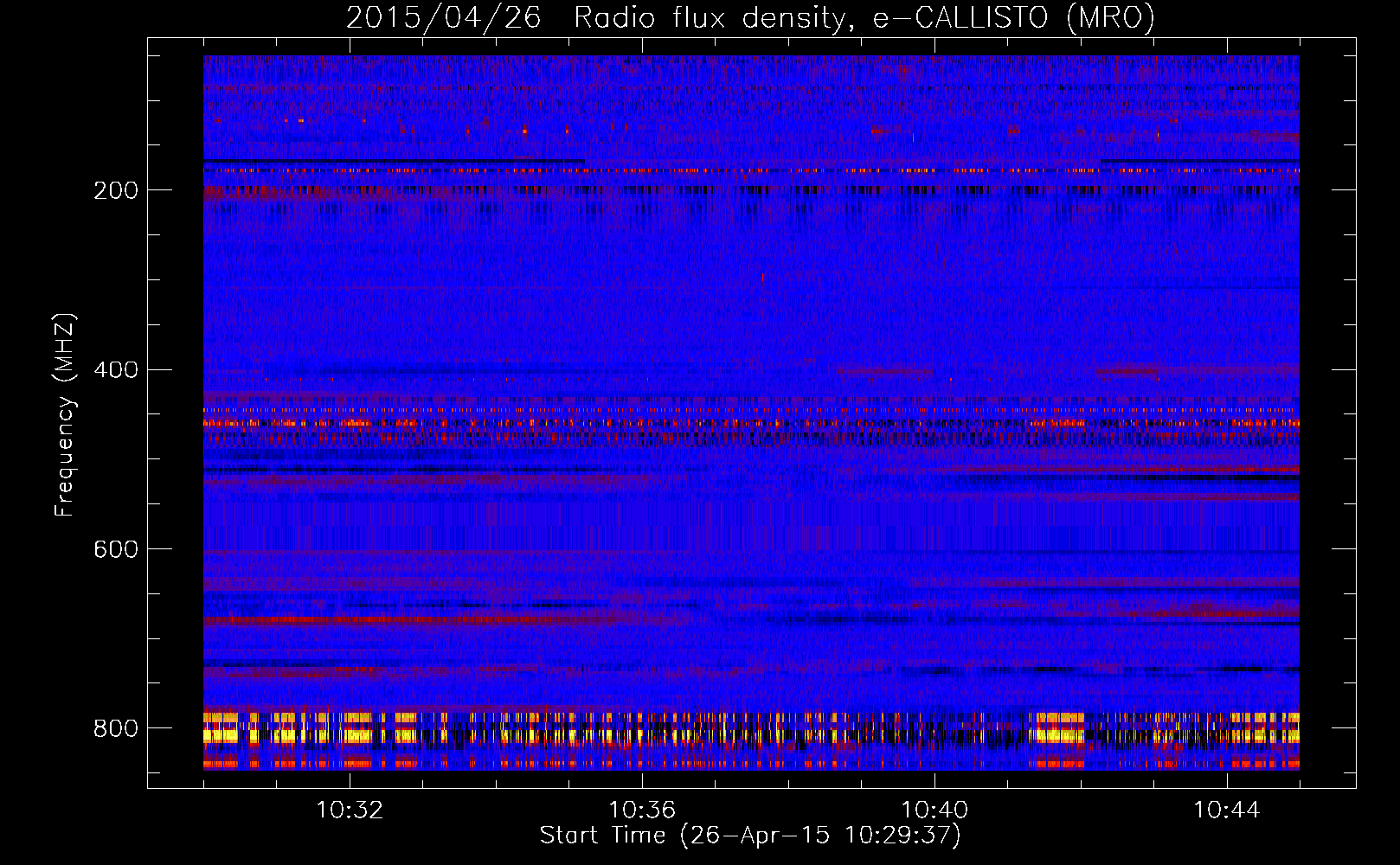Click the plot title "Radio flux density, e-CALLISTO (MRO)"
1400x865 pixels.
[864, 17]
